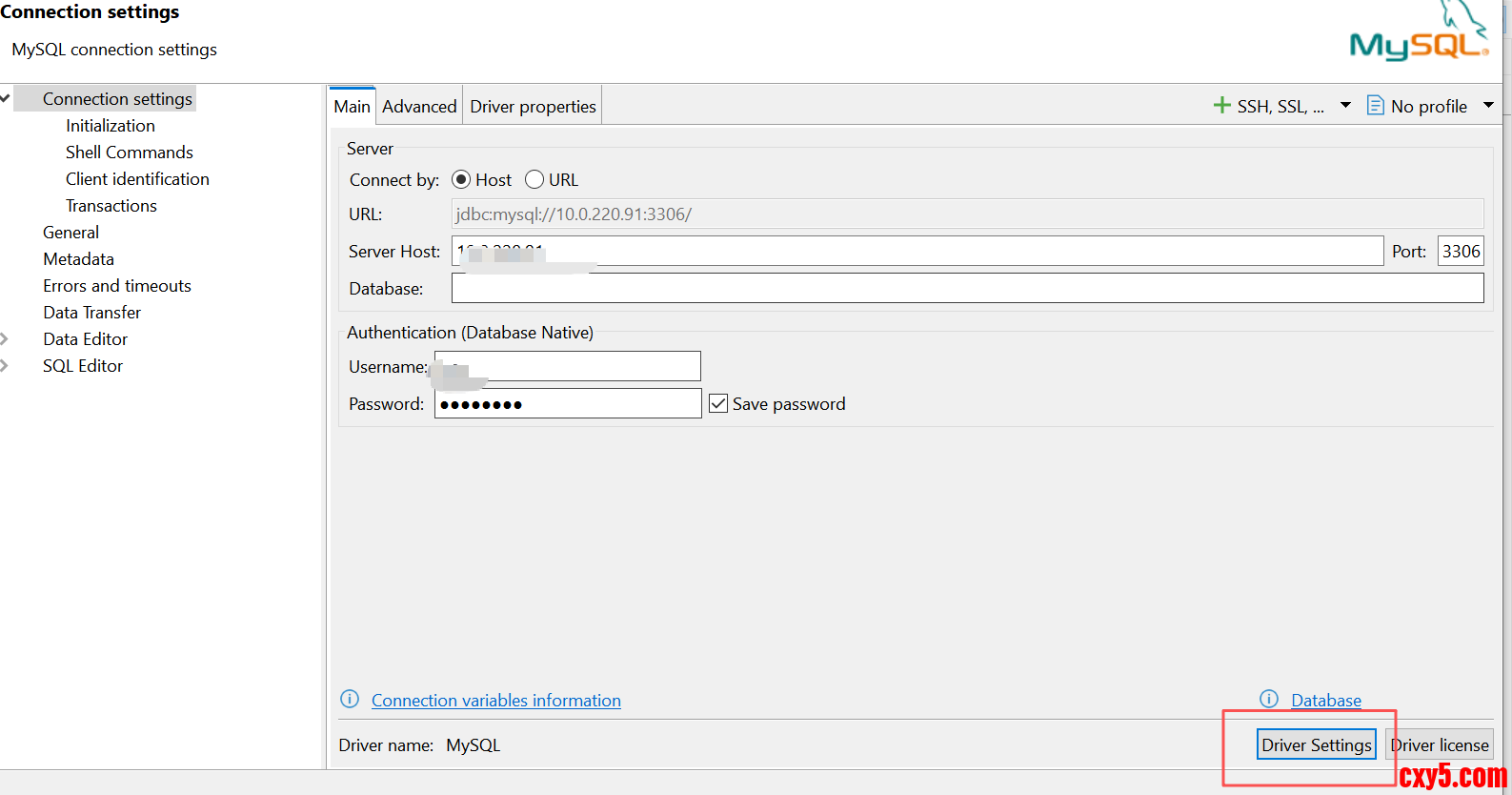Image resolution: width=1512 pixels, height=795 pixels.
Task: Click the Password input field
Action: 568,403
